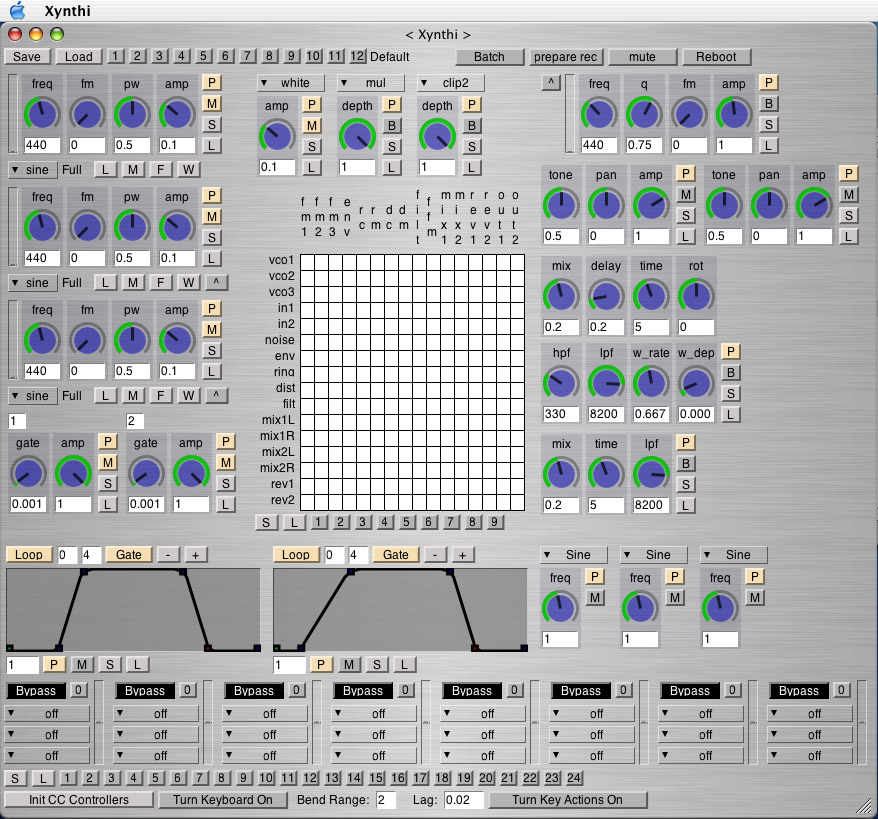Adjust the filter q knob
878x819 pixels.
[x=644, y=114]
